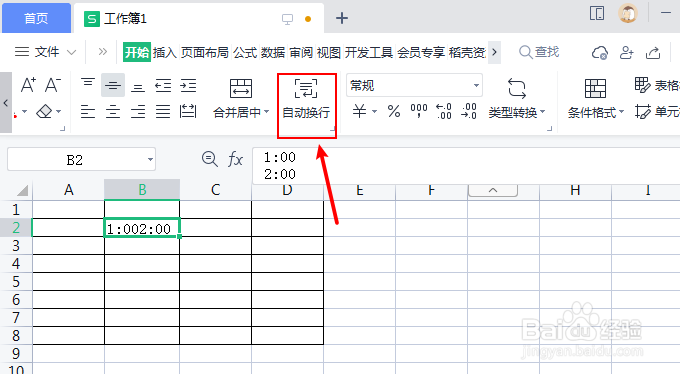Image resolution: width=680 pixels, height=374 pixels.
Task: Apply currency ¥ format
Action: click(359, 112)
